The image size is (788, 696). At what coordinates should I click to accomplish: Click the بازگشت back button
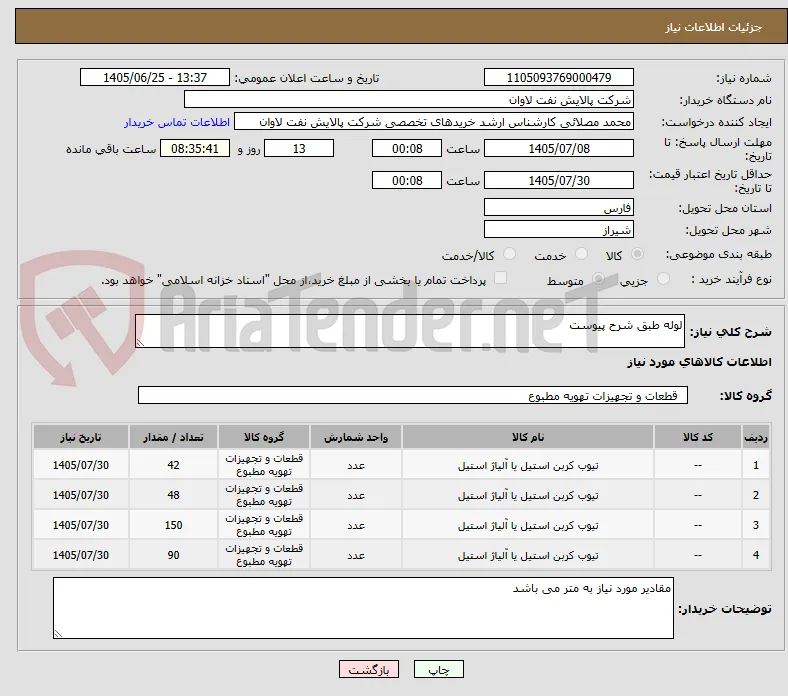coord(369,669)
